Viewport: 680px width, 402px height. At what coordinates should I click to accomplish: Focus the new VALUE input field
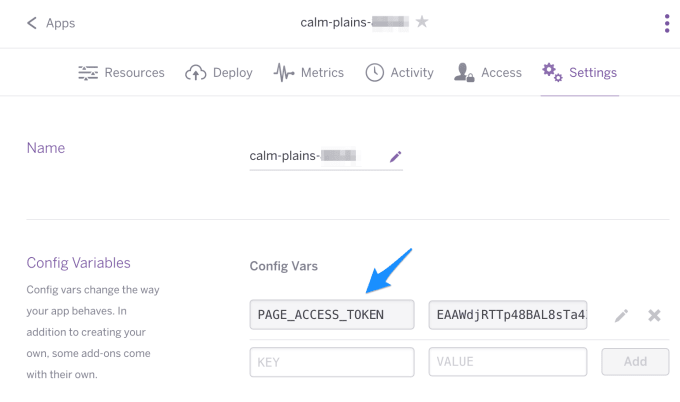point(508,361)
